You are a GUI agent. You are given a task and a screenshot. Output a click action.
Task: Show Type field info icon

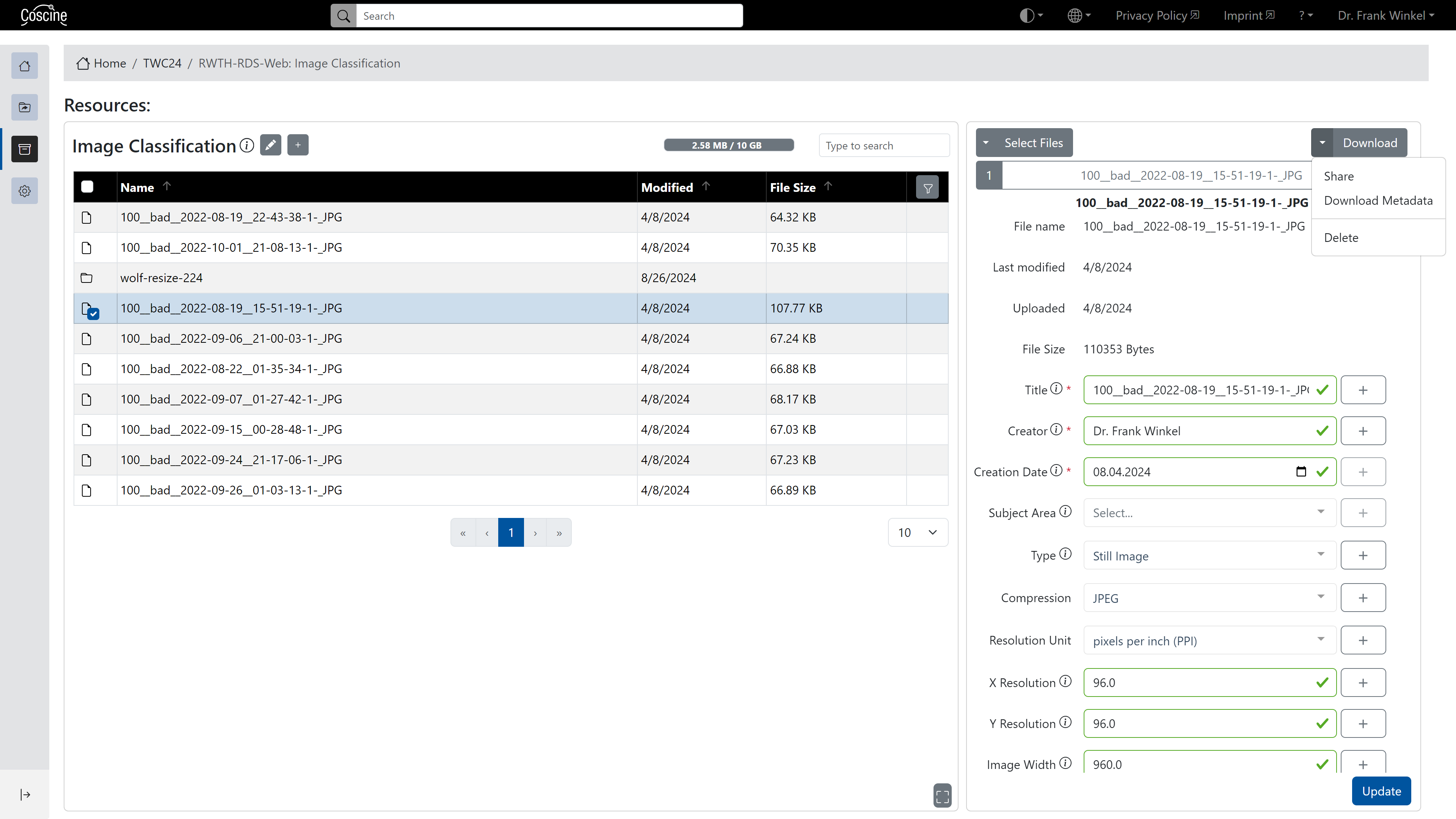[x=1065, y=554]
